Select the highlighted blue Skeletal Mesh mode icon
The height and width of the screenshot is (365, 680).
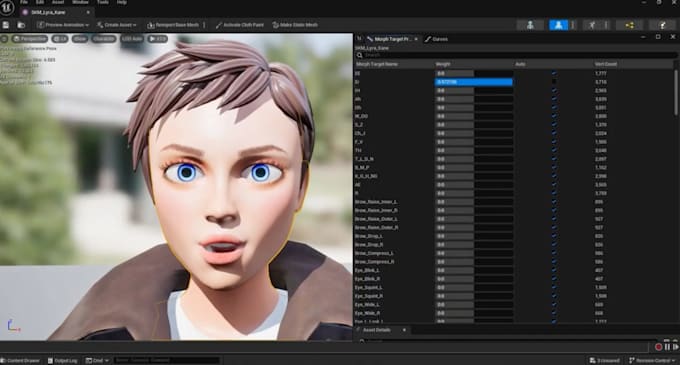click(x=558, y=25)
